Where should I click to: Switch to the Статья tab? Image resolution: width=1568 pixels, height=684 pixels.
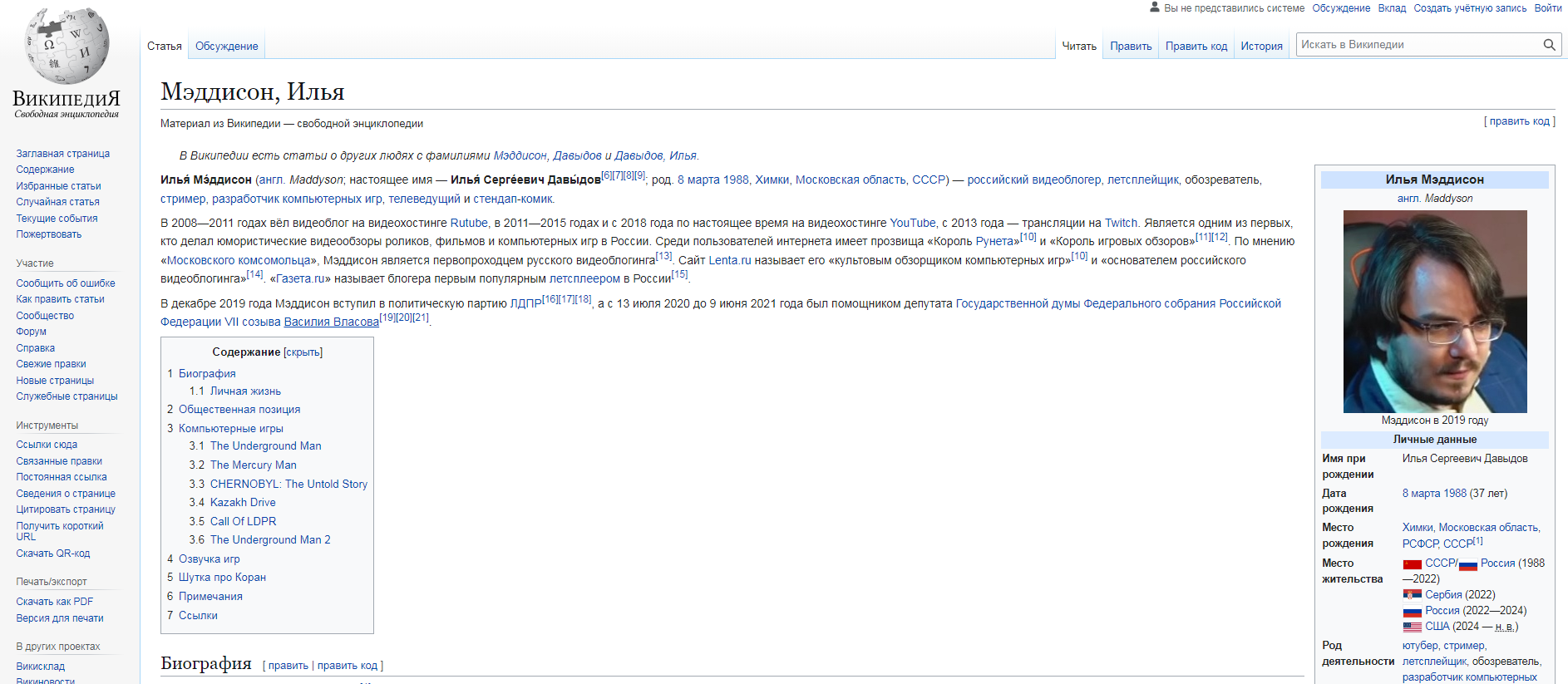(x=165, y=47)
